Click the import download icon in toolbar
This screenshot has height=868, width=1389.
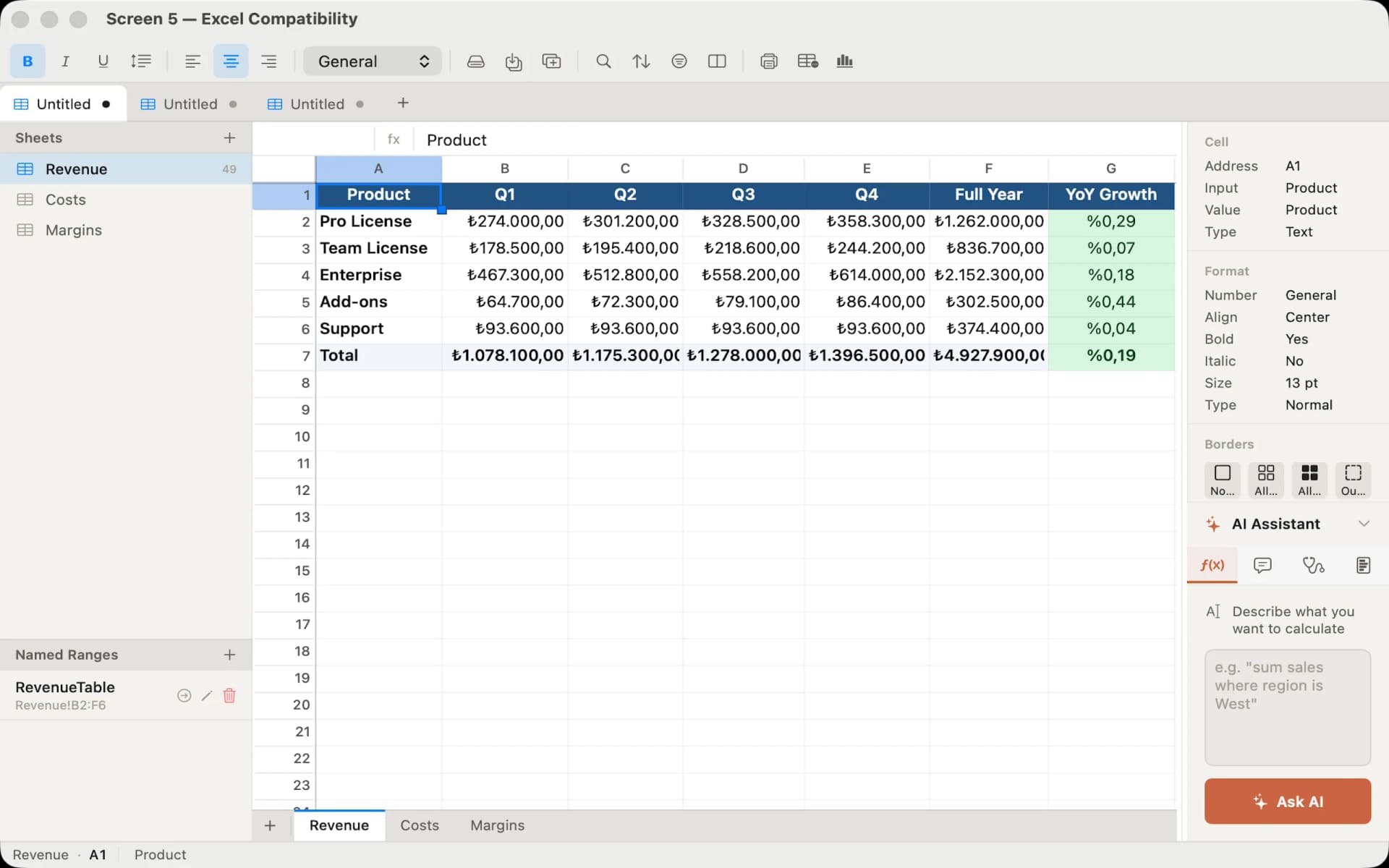coord(514,61)
